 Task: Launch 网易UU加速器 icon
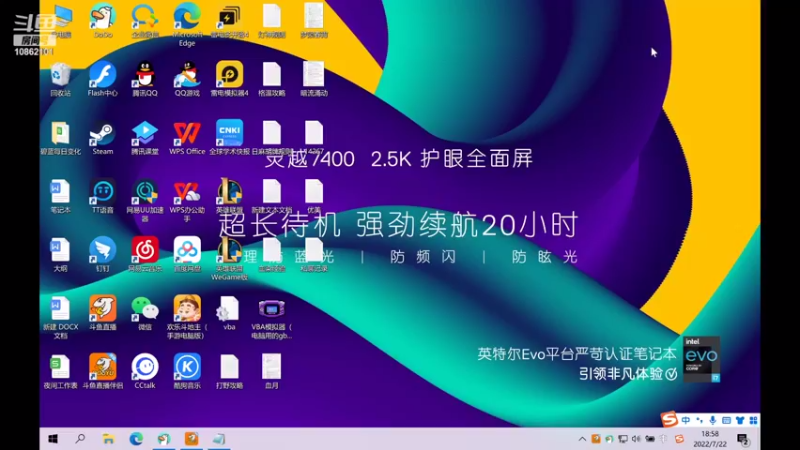[x=145, y=201]
